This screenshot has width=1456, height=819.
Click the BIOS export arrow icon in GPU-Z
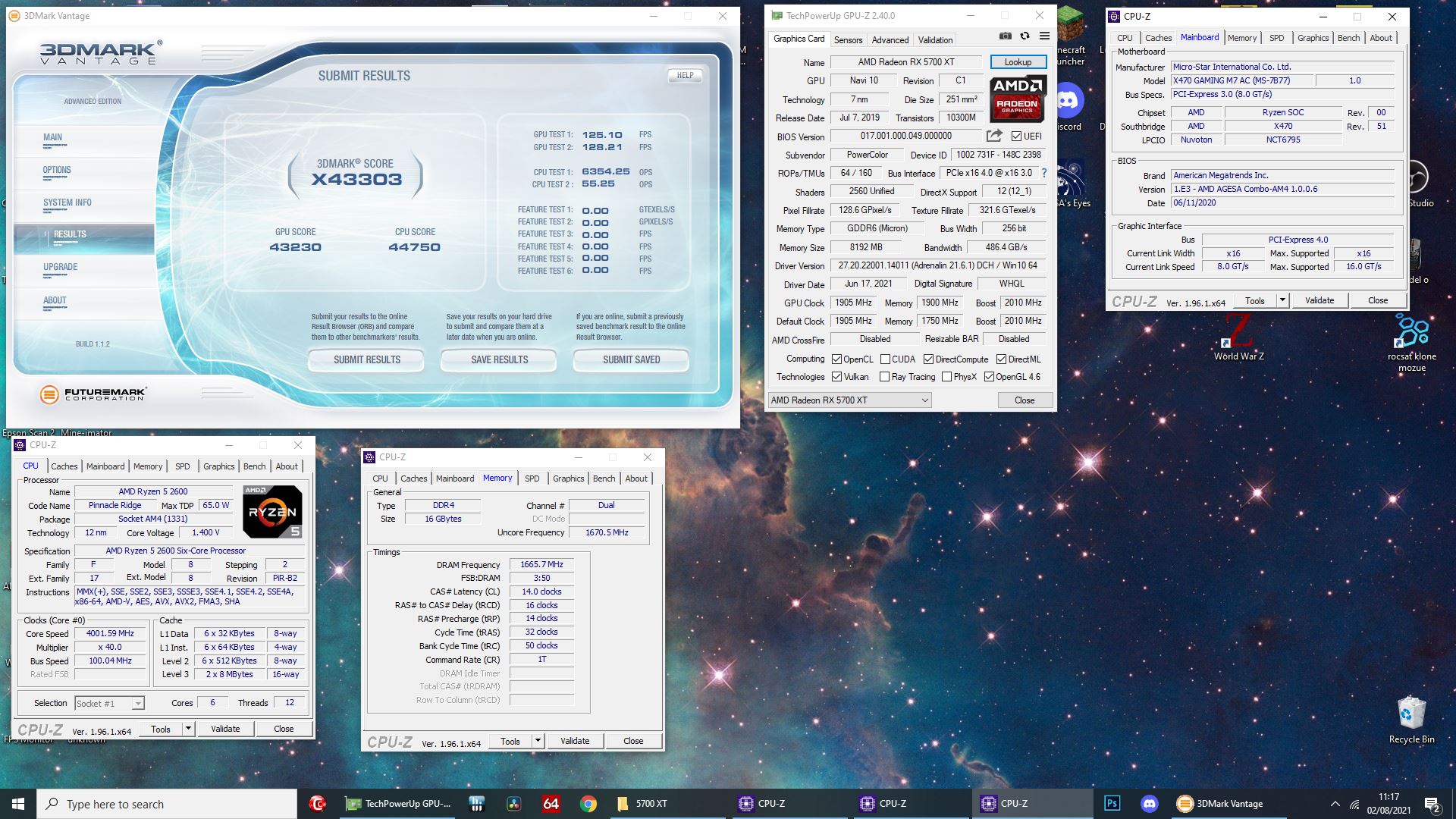click(x=994, y=136)
